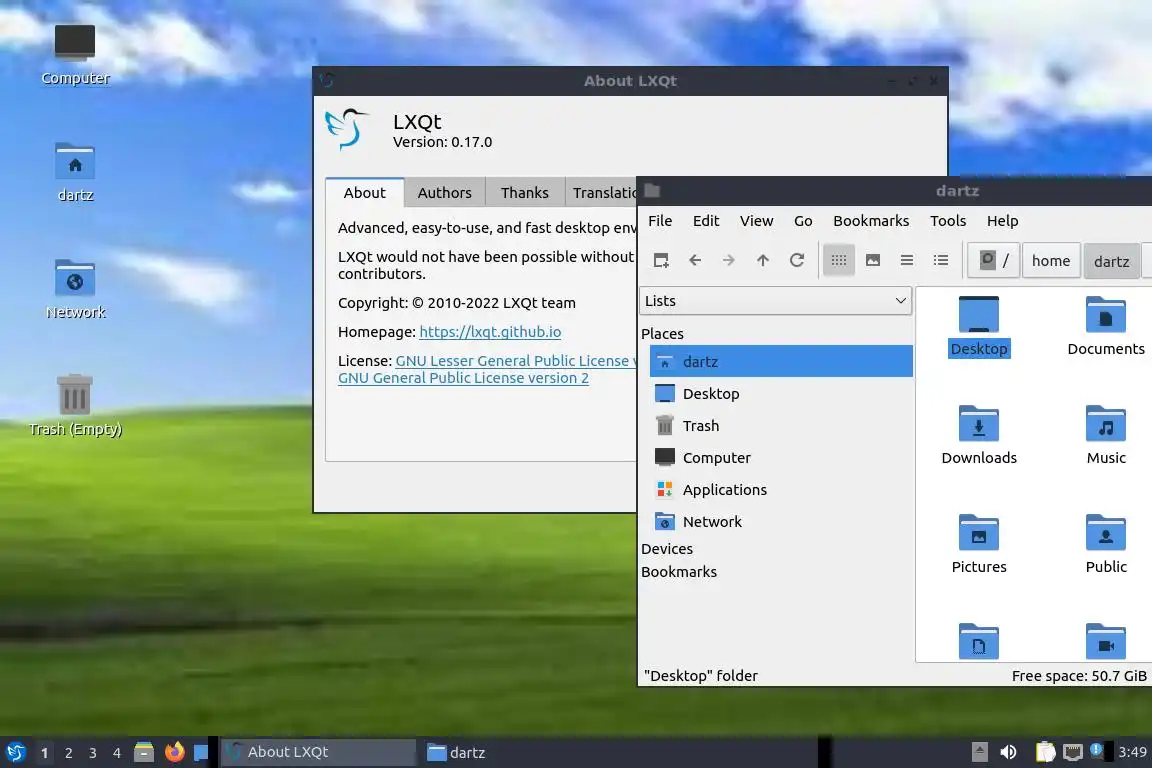Activate the About LXQt taskbar button
The height and width of the screenshot is (768, 1152).
pyautogui.click(x=319, y=752)
